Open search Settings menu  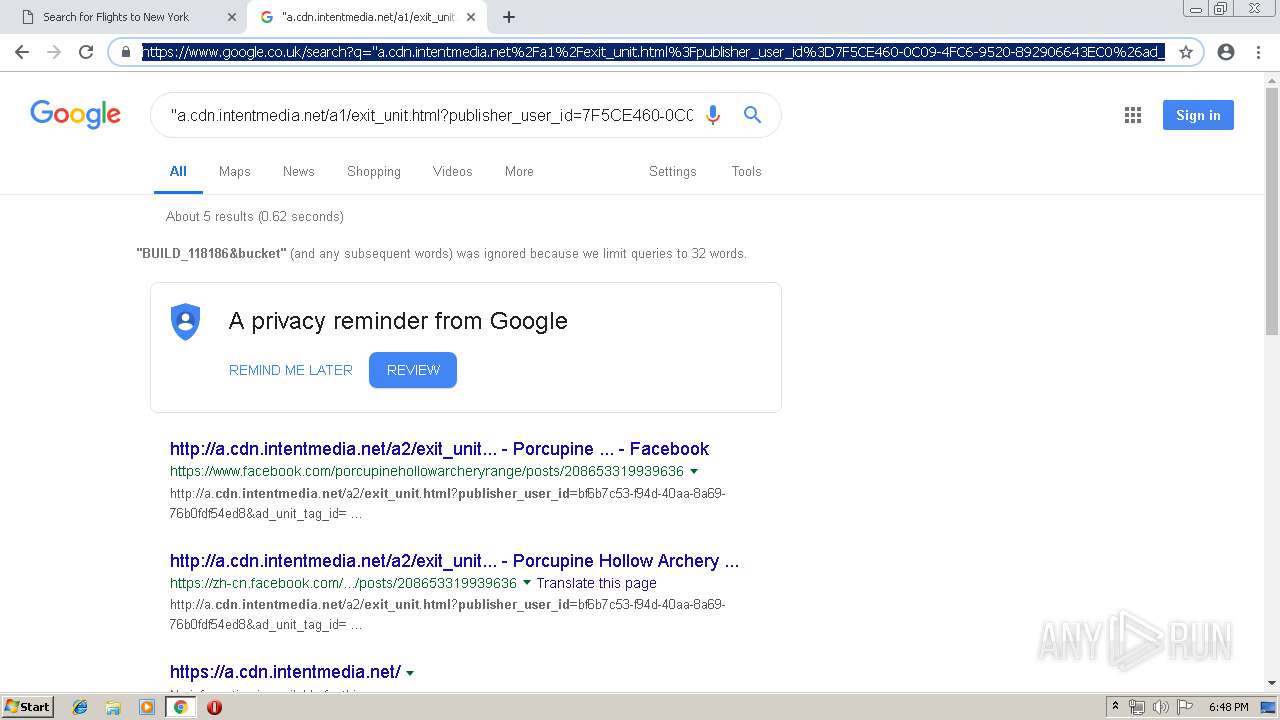coord(673,171)
